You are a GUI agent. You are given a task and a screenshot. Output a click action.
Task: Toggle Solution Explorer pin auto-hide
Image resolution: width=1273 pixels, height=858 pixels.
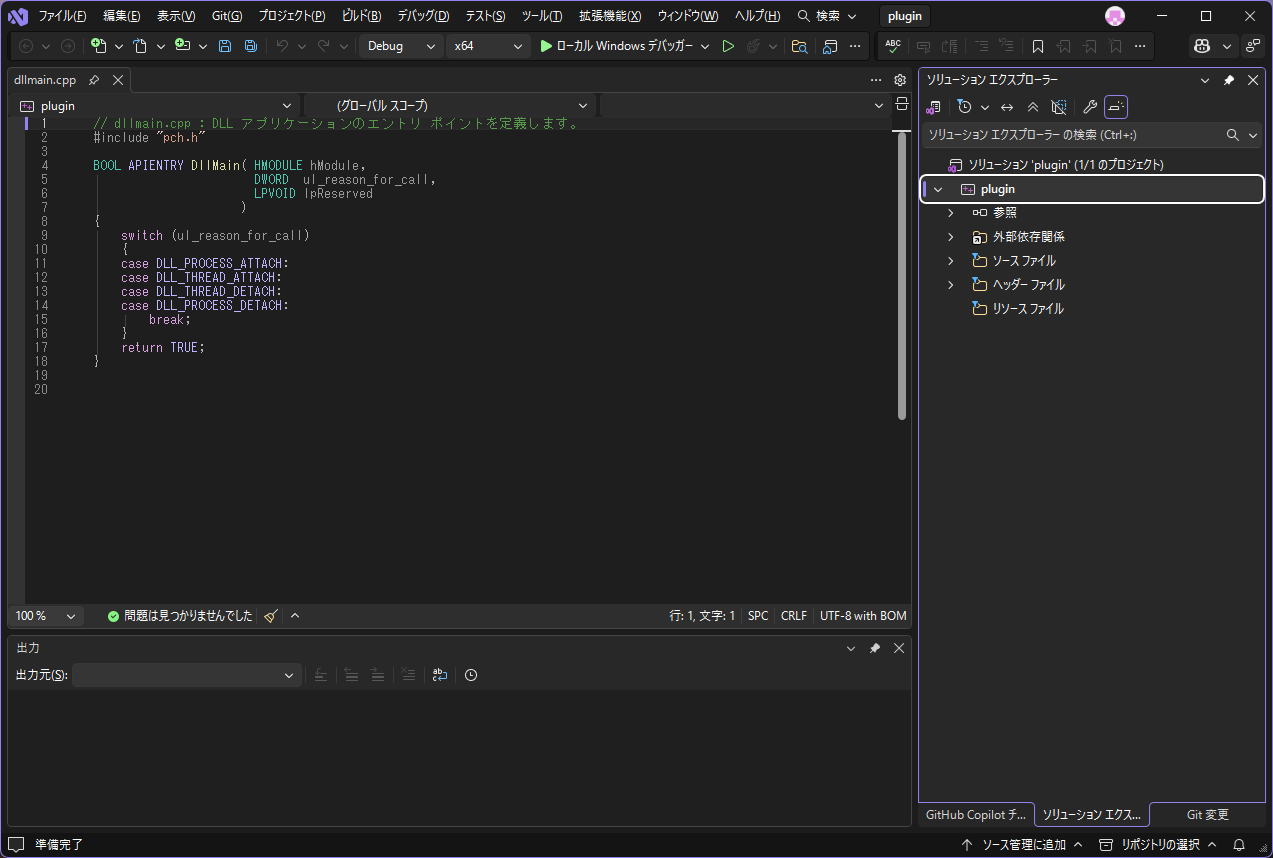1229,80
